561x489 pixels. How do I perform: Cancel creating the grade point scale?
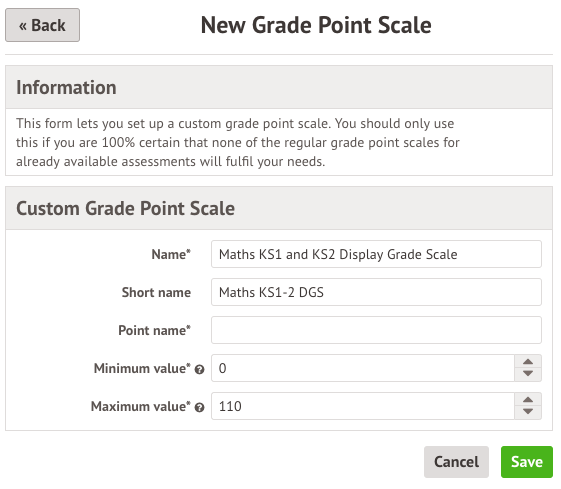pyautogui.click(x=456, y=462)
